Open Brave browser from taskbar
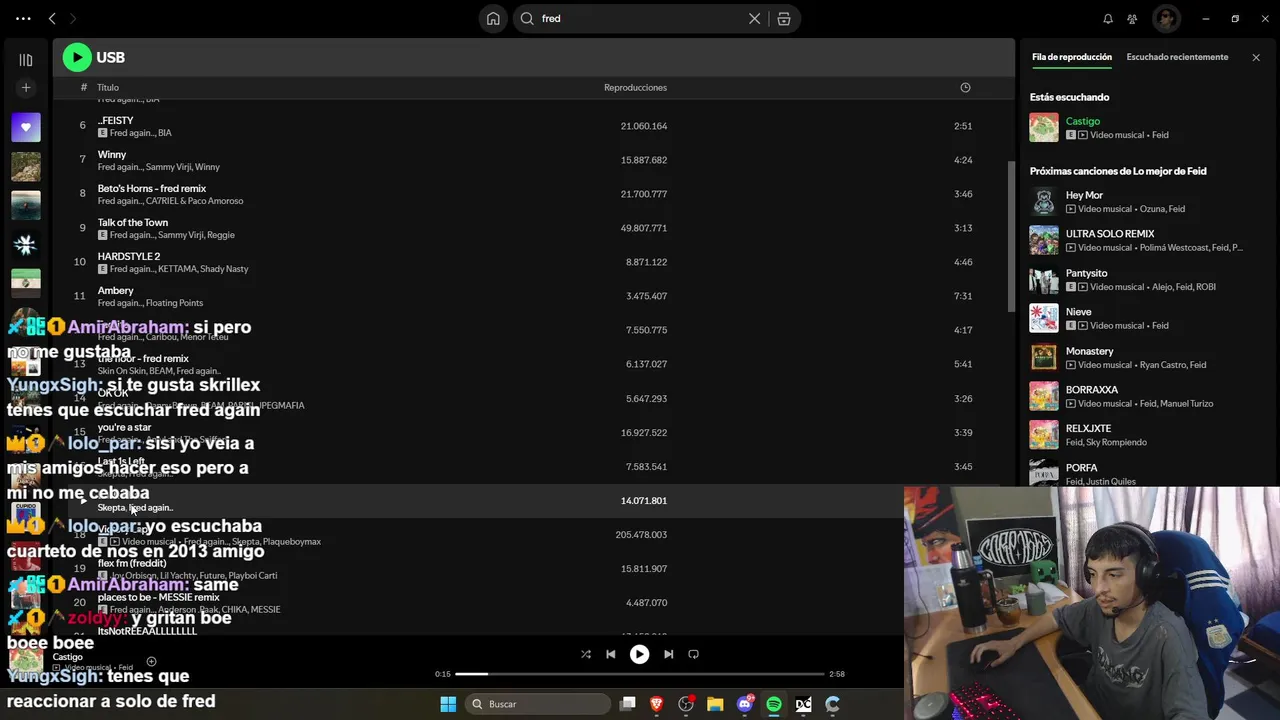 click(x=657, y=704)
